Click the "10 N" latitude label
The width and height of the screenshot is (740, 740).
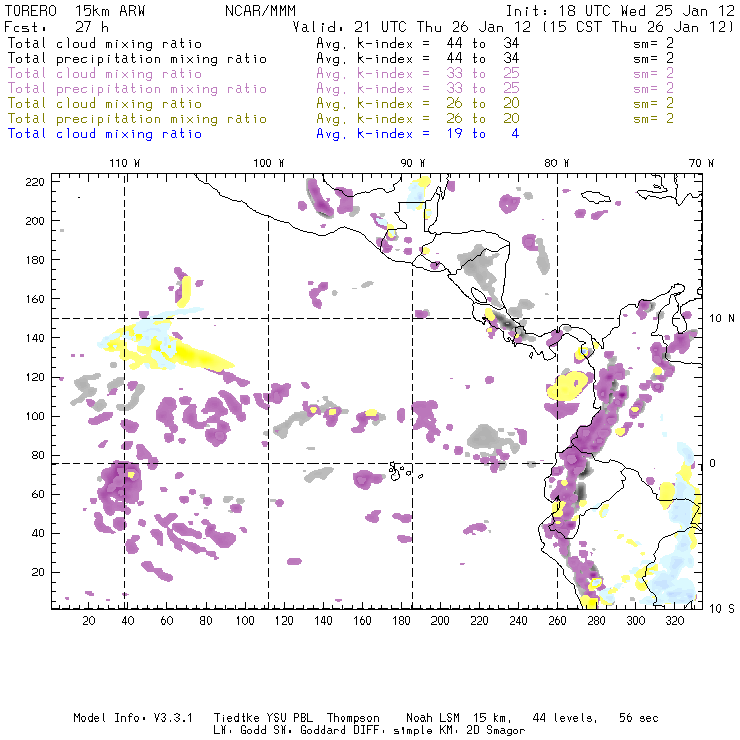click(722, 319)
